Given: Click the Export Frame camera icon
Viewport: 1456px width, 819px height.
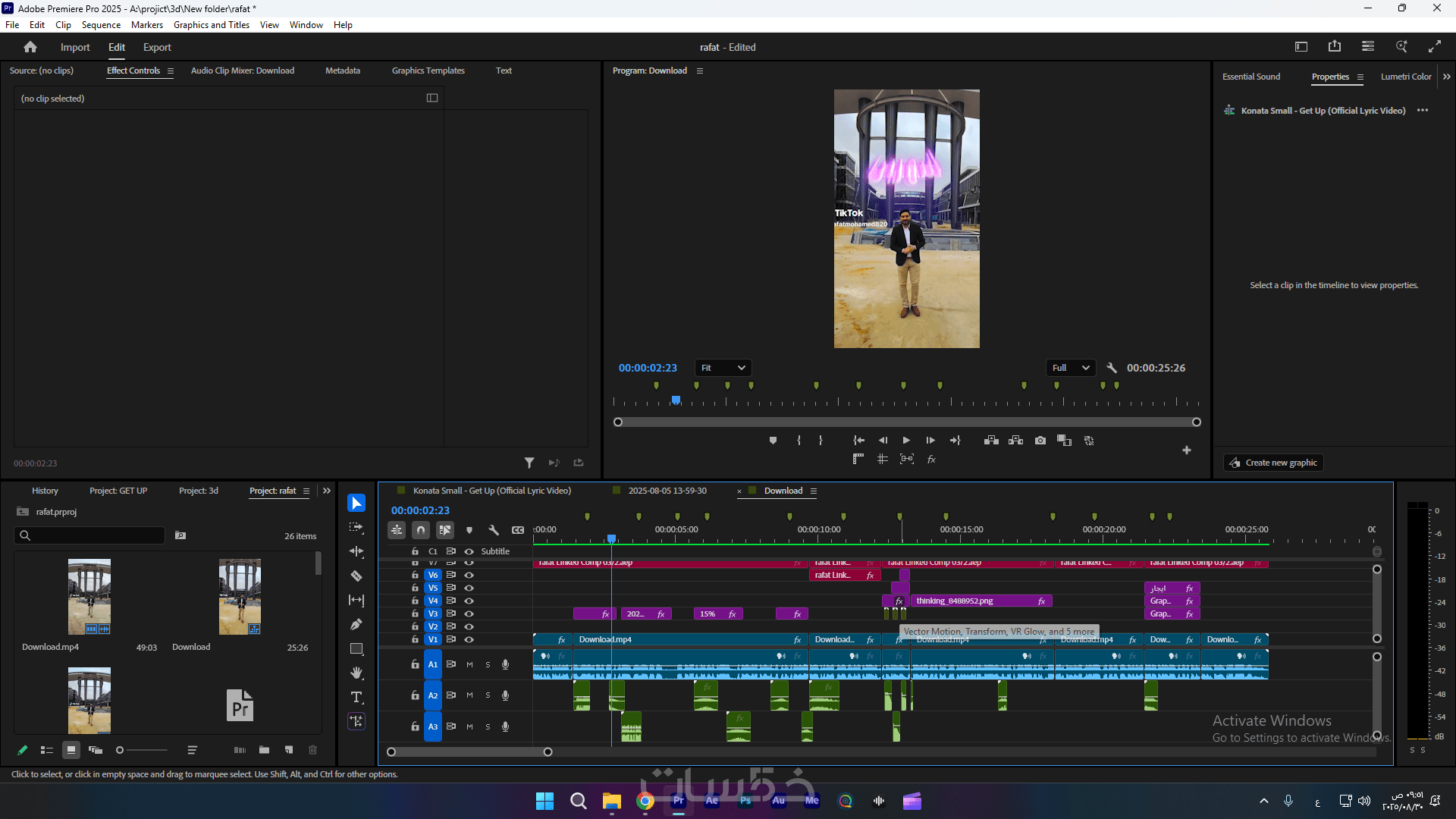Looking at the screenshot, I should [x=1040, y=441].
